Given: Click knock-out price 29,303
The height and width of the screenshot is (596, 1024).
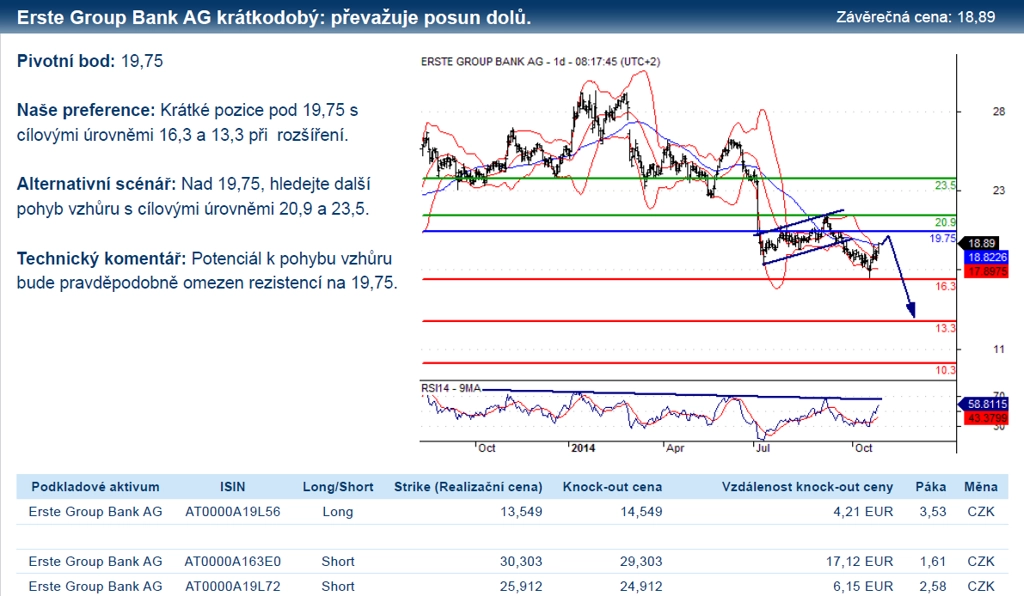Looking at the screenshot, I should 641,562.
